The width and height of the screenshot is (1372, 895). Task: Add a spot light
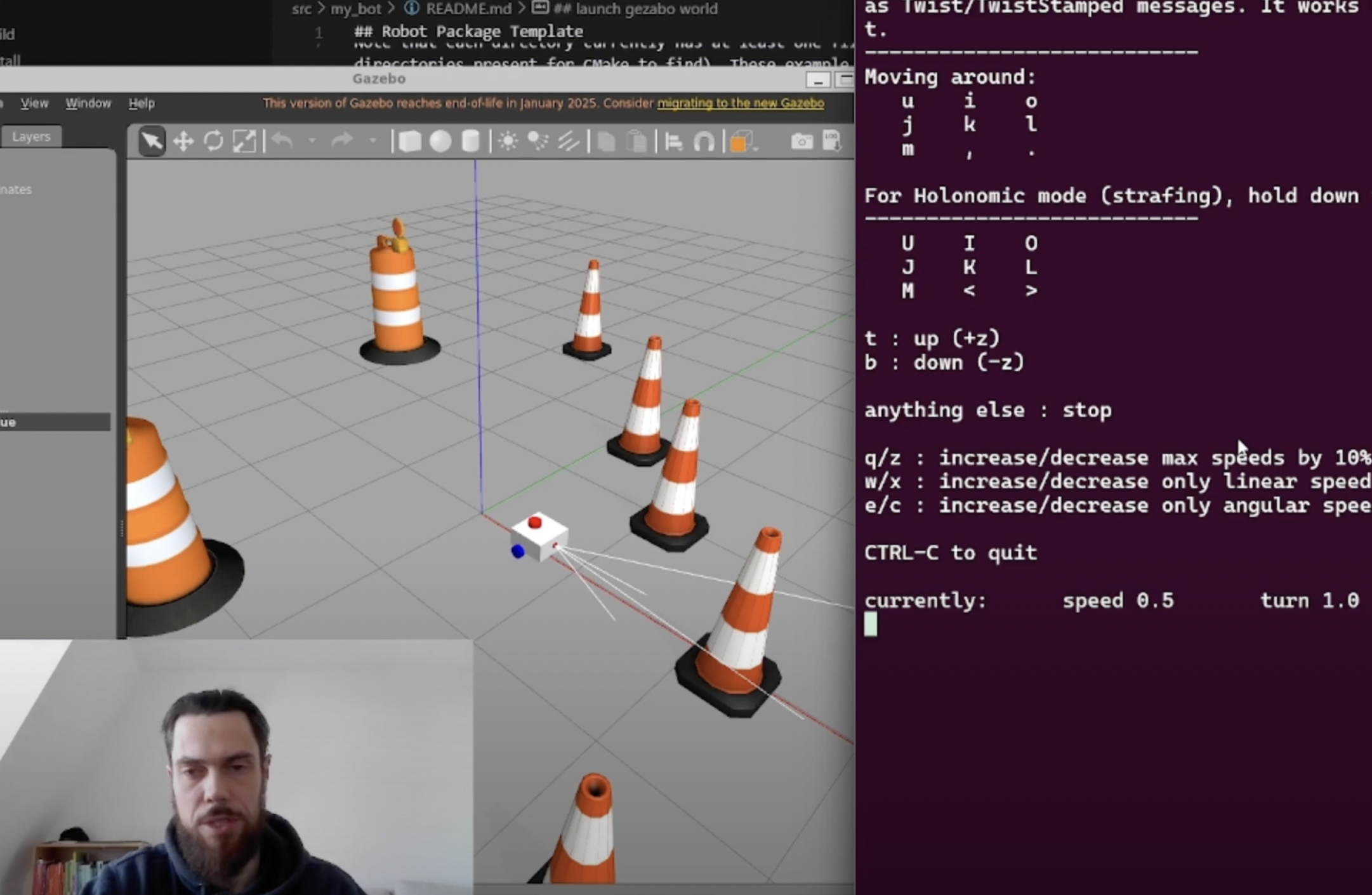pos(538,141)
